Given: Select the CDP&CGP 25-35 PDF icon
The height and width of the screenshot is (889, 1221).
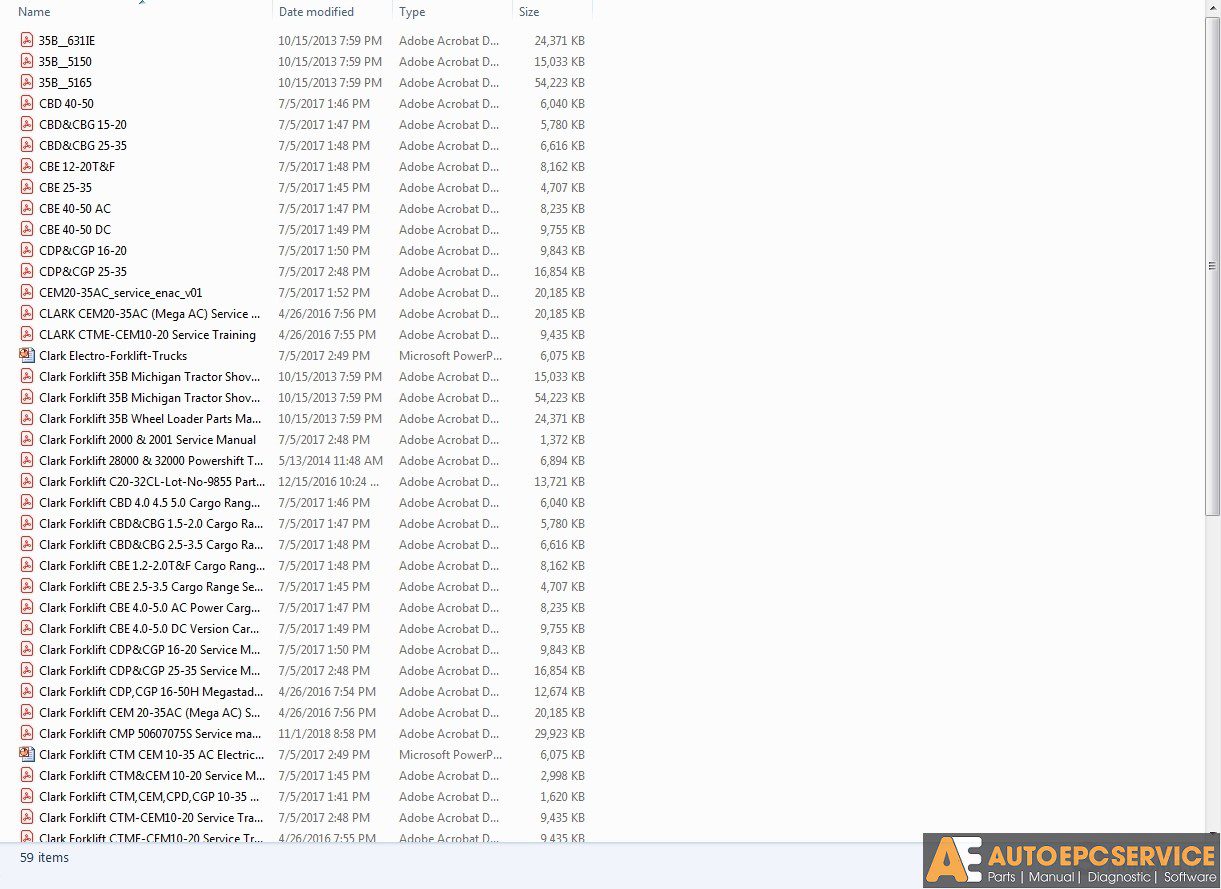Looking at the screenshot, I should pos(27,272).
